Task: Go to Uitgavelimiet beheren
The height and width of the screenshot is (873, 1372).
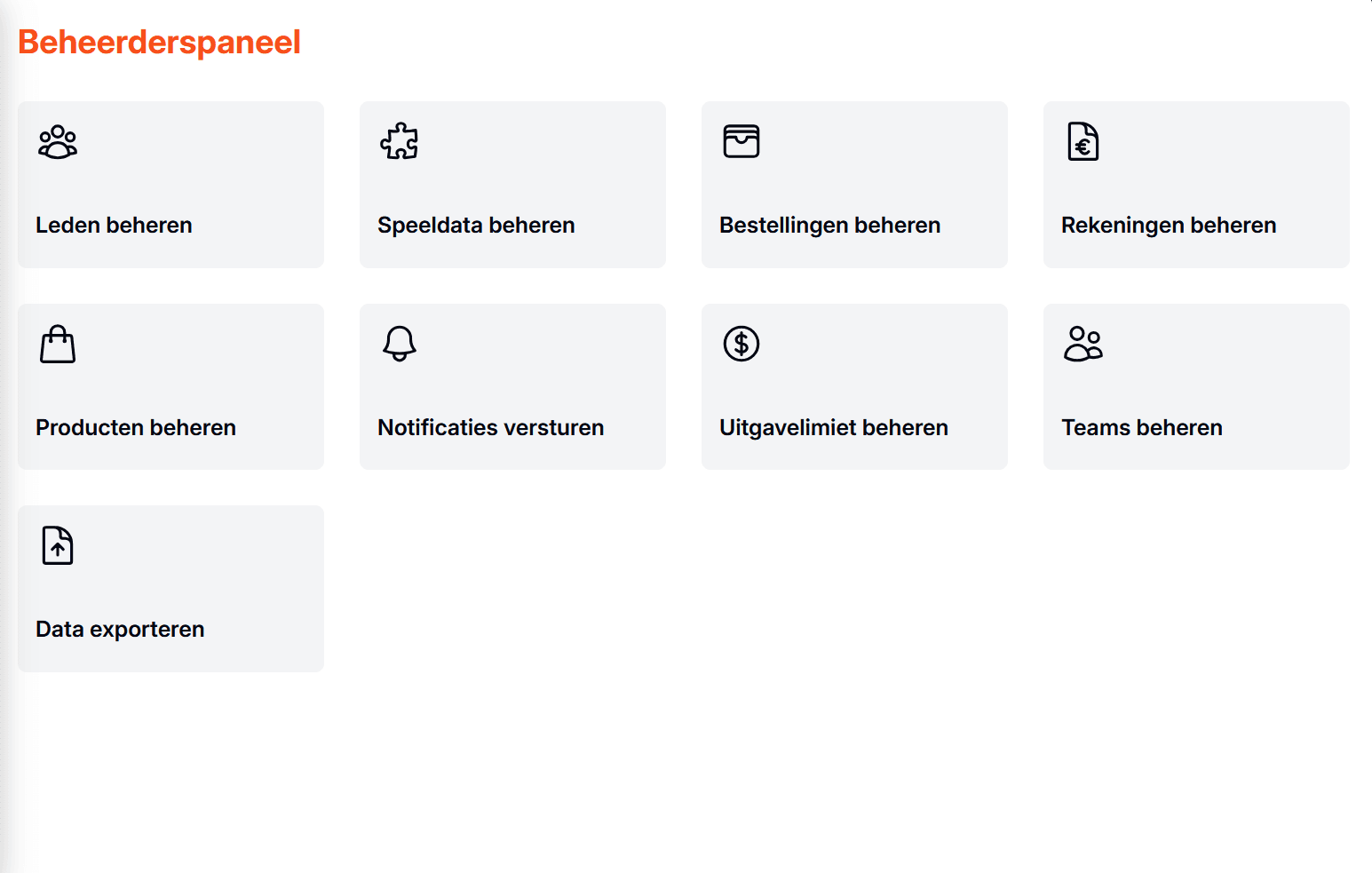Action: click(x=833, y=428)
